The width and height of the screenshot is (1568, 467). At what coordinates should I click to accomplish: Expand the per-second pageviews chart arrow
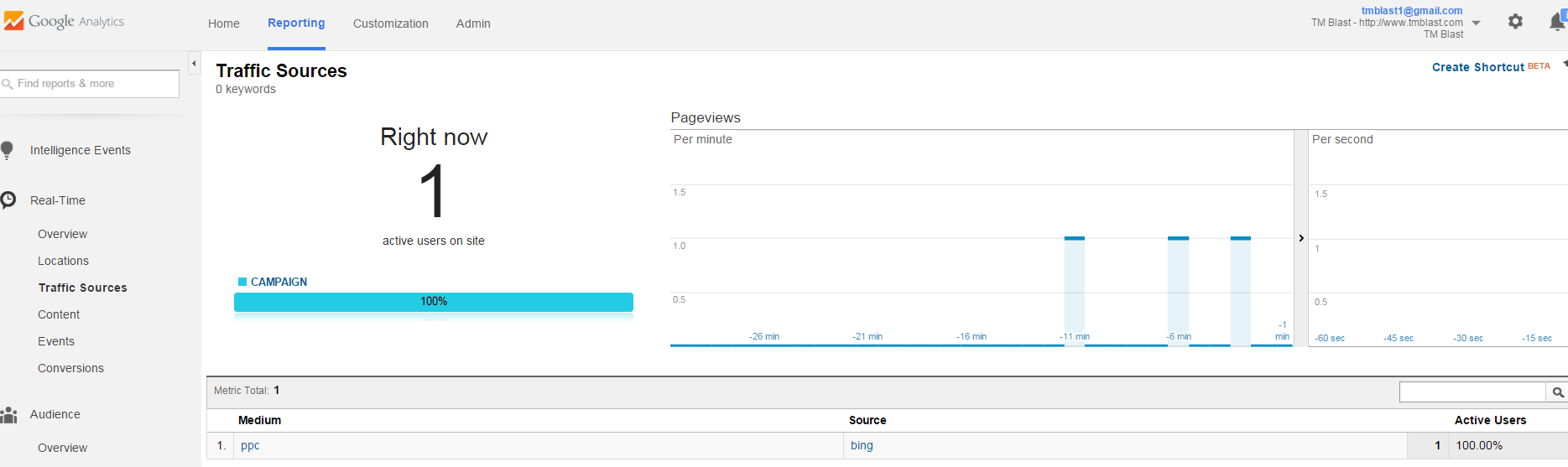[x=1301, y=238]
